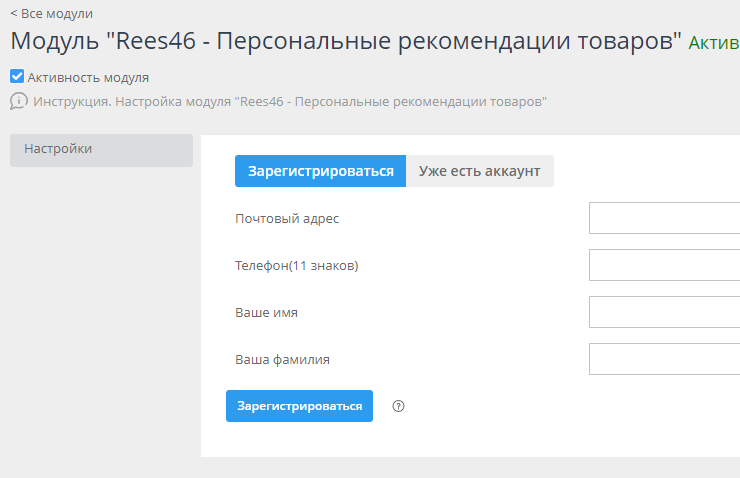Click the Активность модуля label text
The image size is (740, 478).
point(88,77)
